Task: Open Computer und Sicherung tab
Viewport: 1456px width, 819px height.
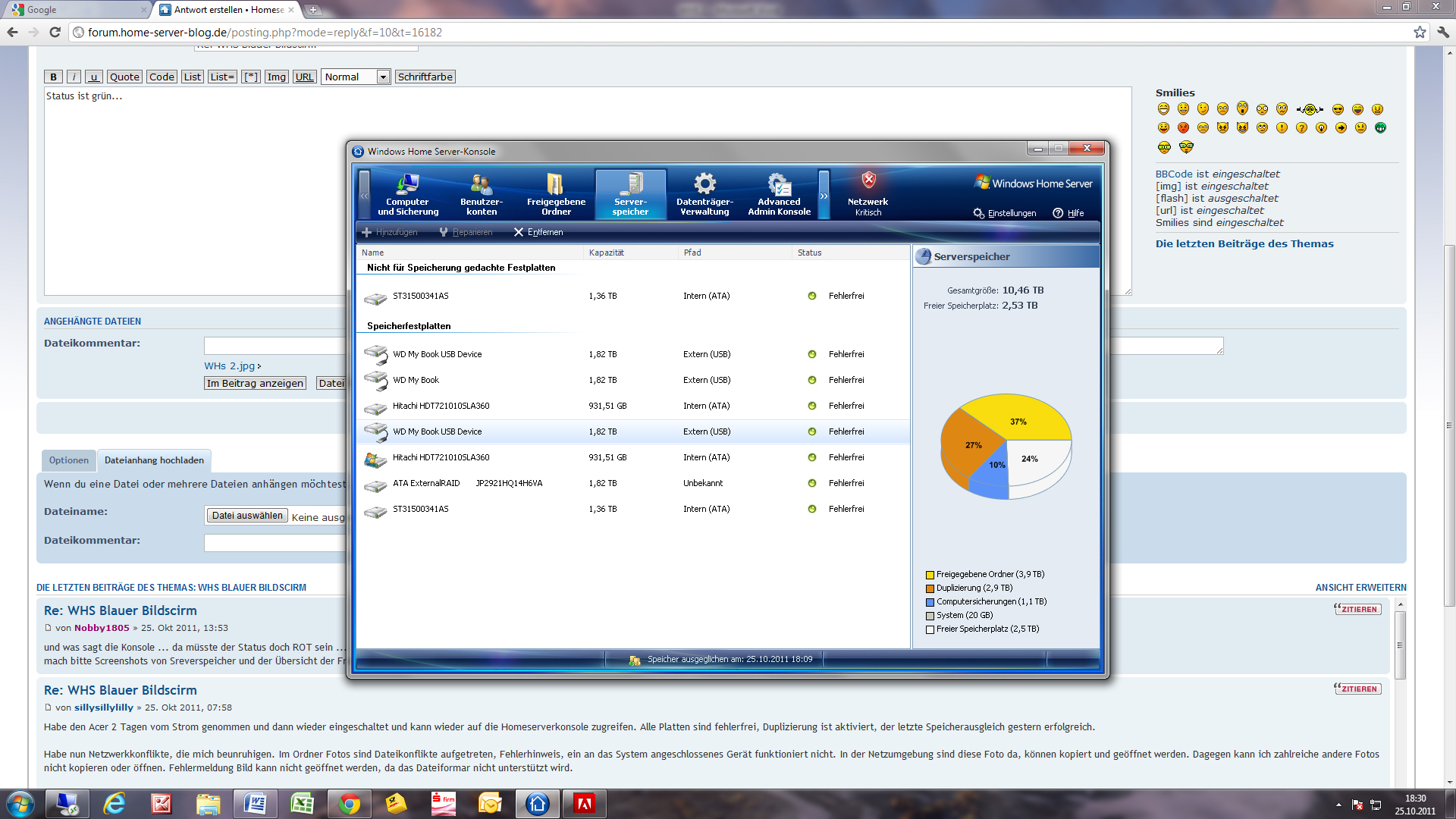Action: coord(408,194)
